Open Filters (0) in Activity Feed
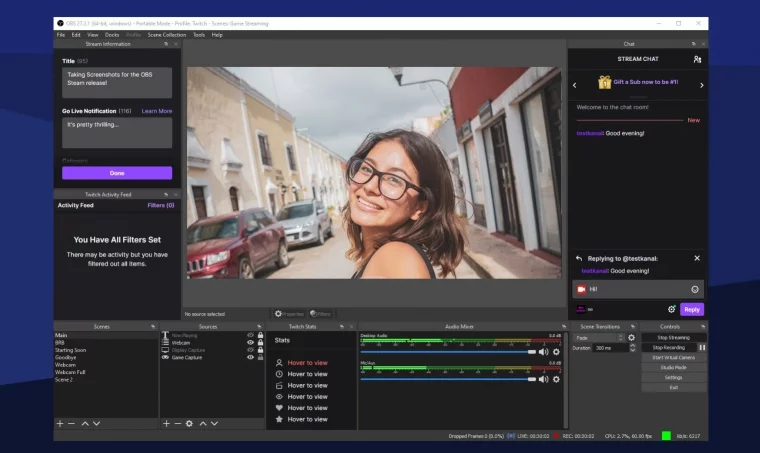Image resolution: width=760 pixels, height=453 pixels. tap(160, 205)
